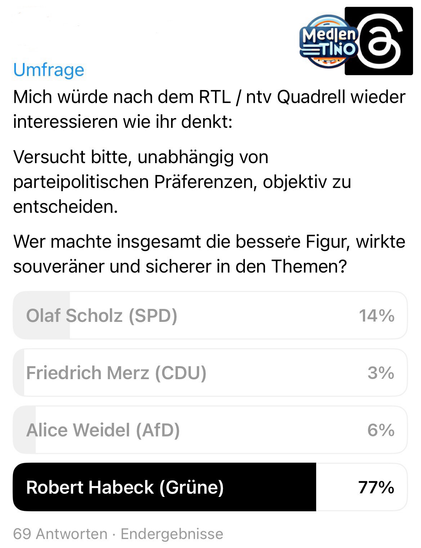Choose Friedrich Merz (CDU) poll option

[x=210, y=373]
